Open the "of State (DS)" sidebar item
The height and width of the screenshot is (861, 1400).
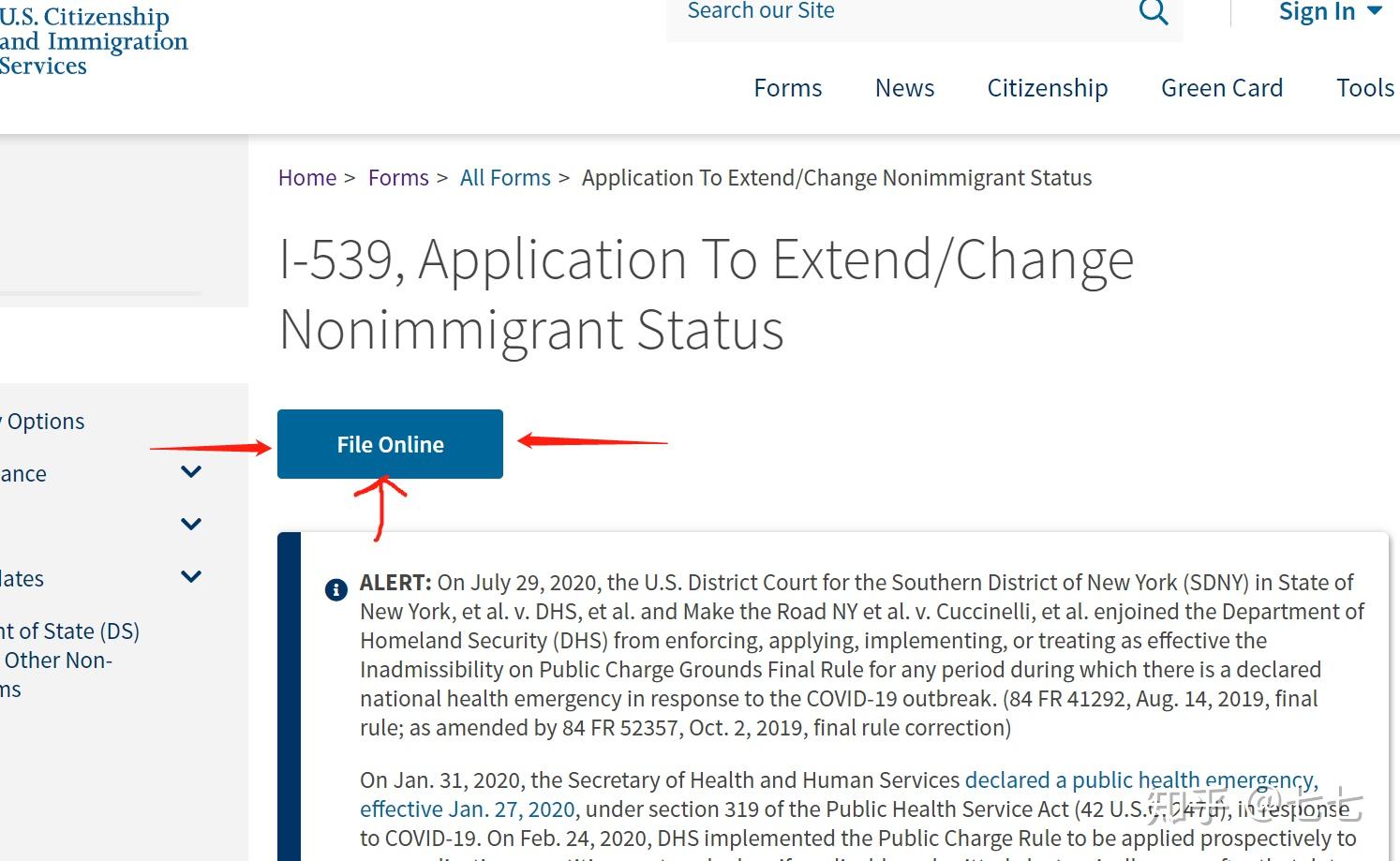tap(70, 631)
